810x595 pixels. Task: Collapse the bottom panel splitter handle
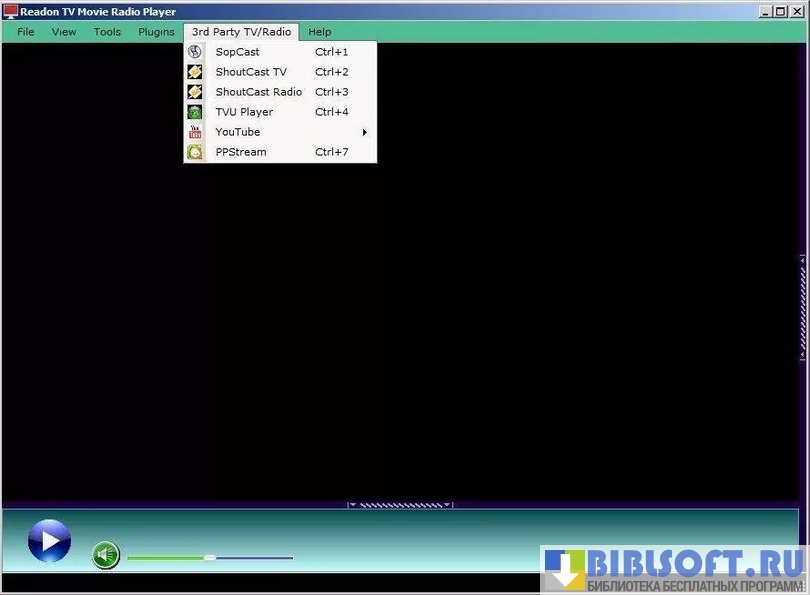tap(400, 505)
